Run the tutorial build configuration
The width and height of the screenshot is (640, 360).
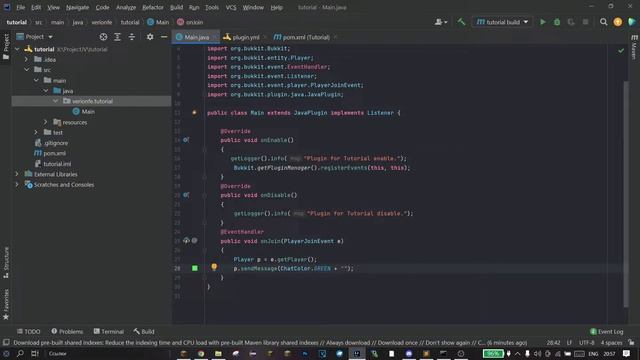click(x=543, y=22)
